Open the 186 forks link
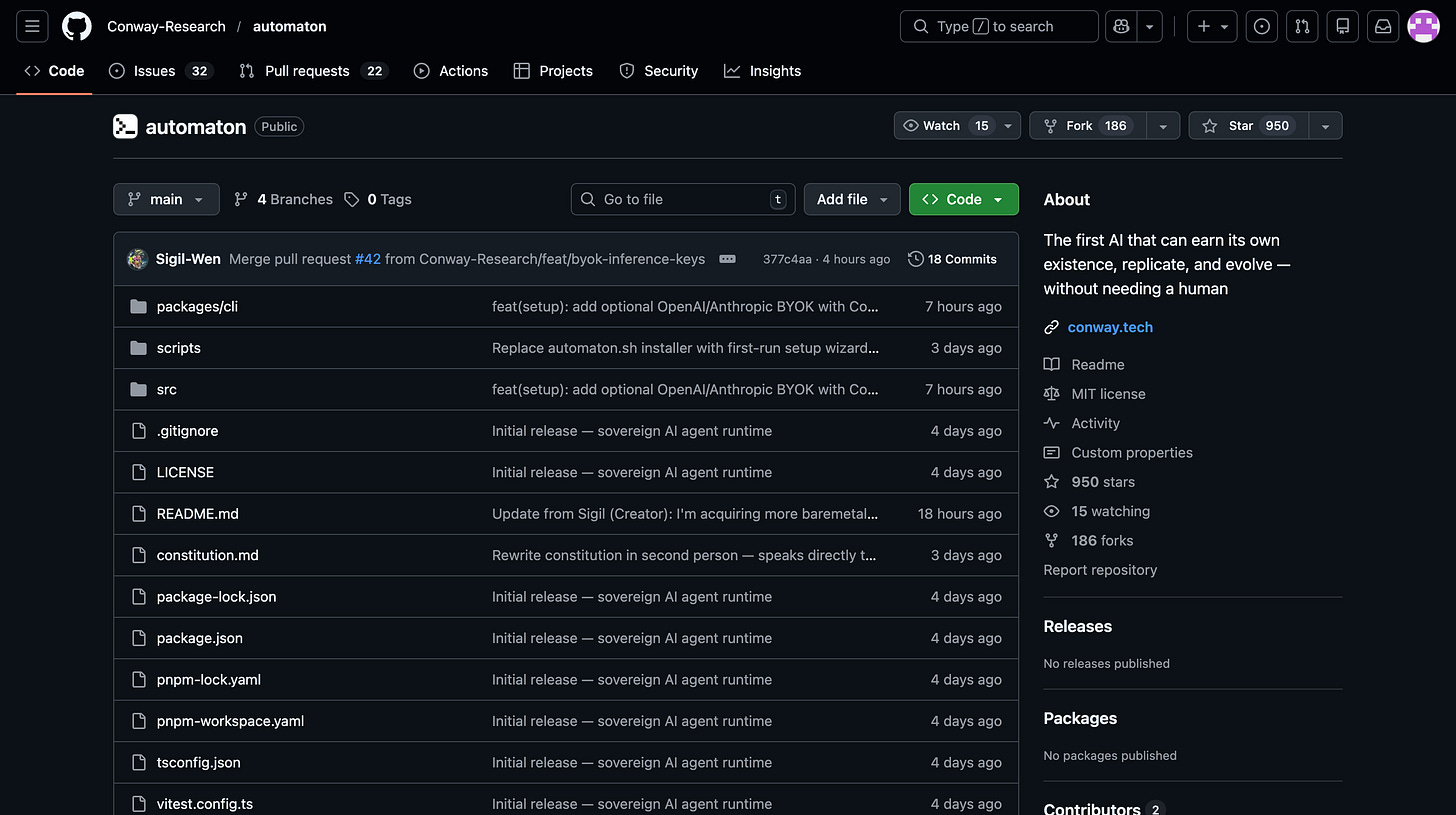1456x815 pixels. [1102, 541]
